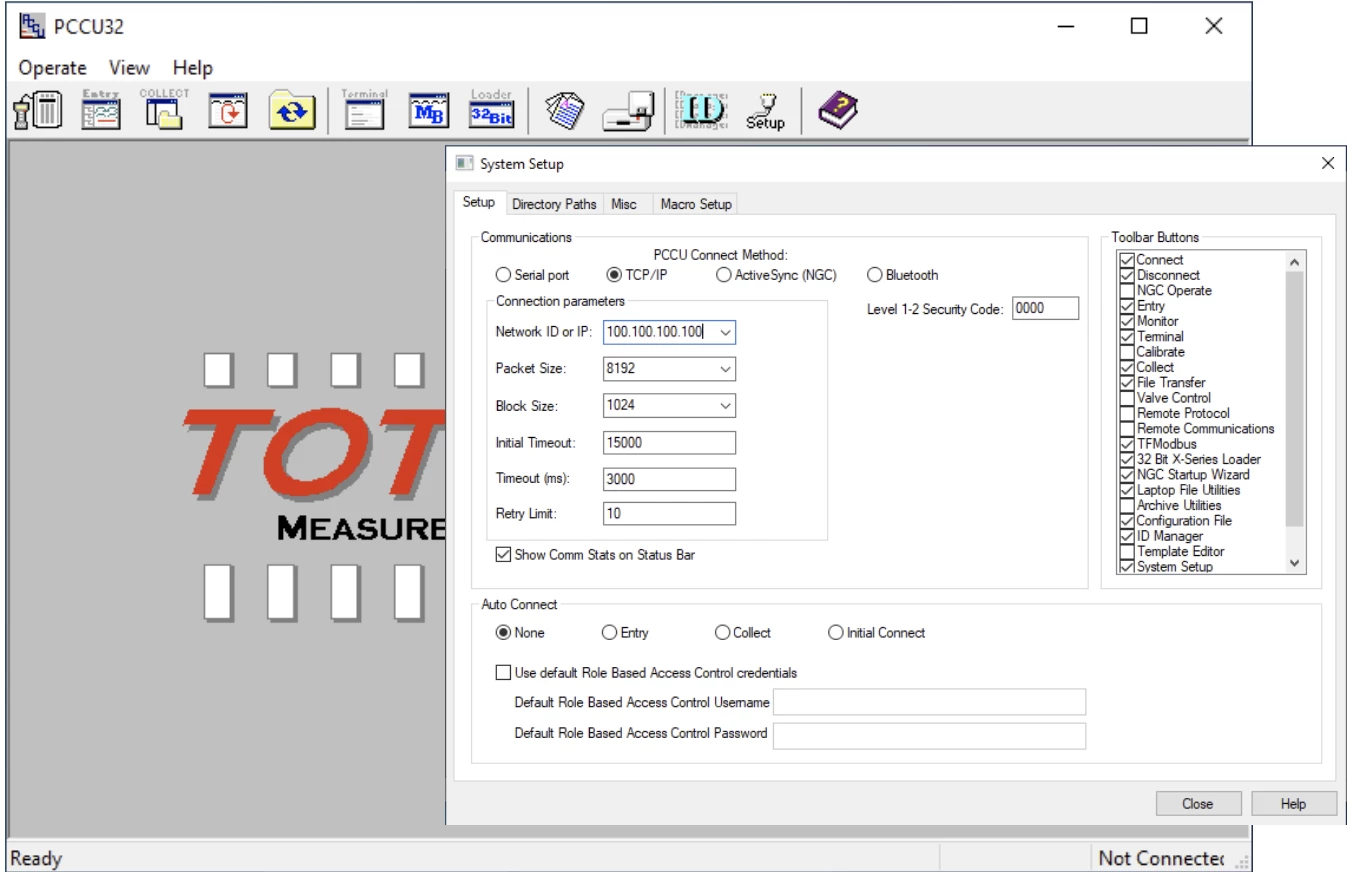This screenshot has width=1352, height=872.
Task: Open the ID Manager toolbar icon
Action: (x=702, y=109)
